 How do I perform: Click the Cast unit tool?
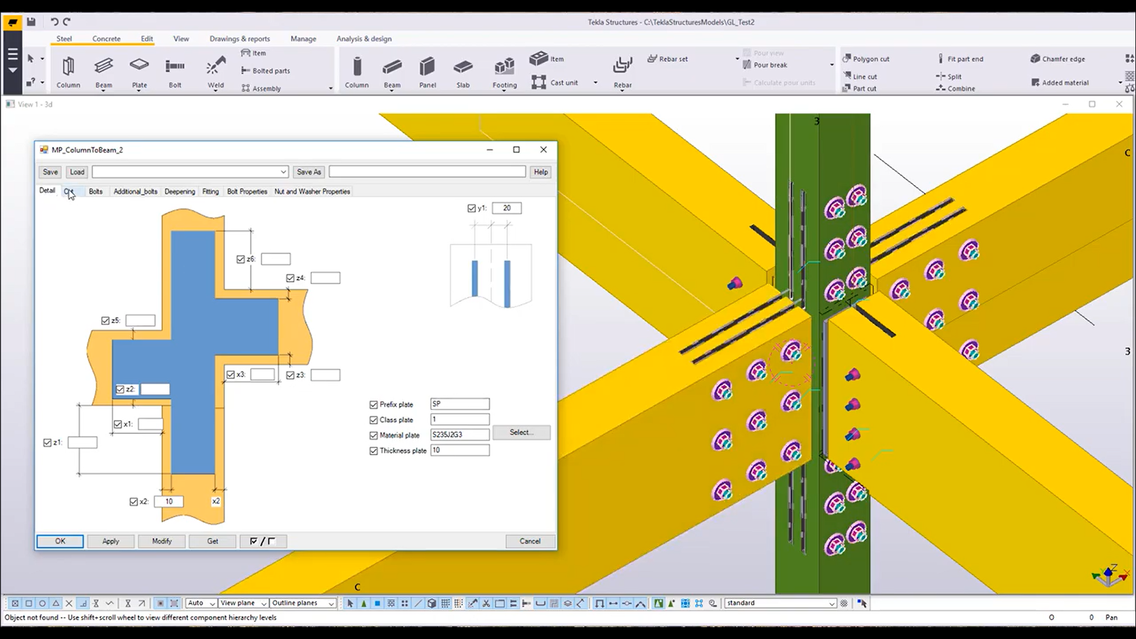click(554, 82)
